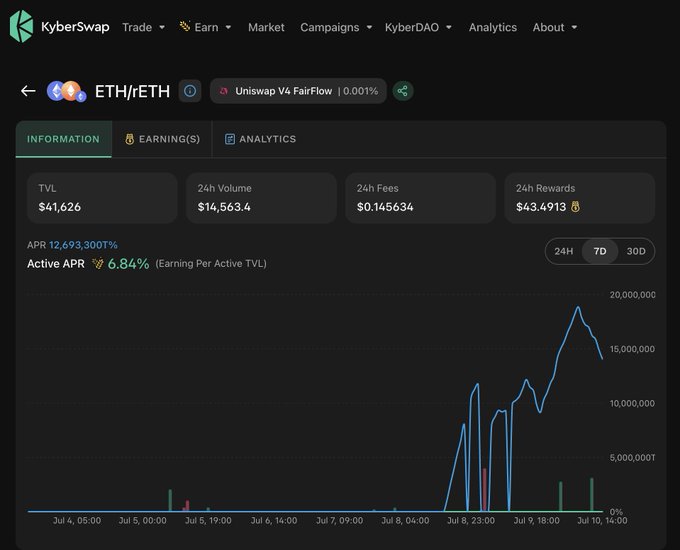Open pool info via the circled i icon
Screen dimensions: 680x550
[190, 91]
